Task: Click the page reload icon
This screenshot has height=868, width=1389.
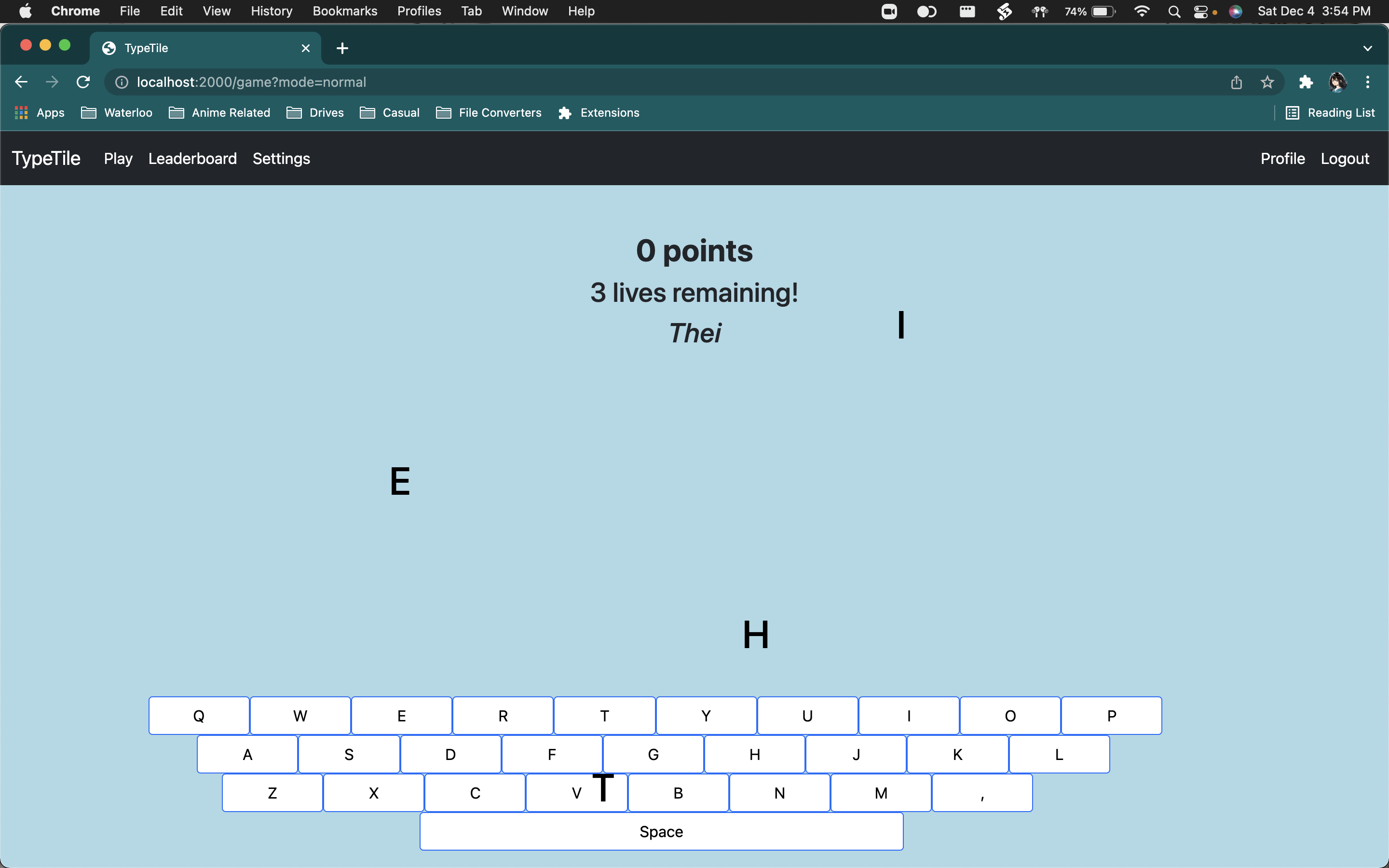Action: (83, 82)
